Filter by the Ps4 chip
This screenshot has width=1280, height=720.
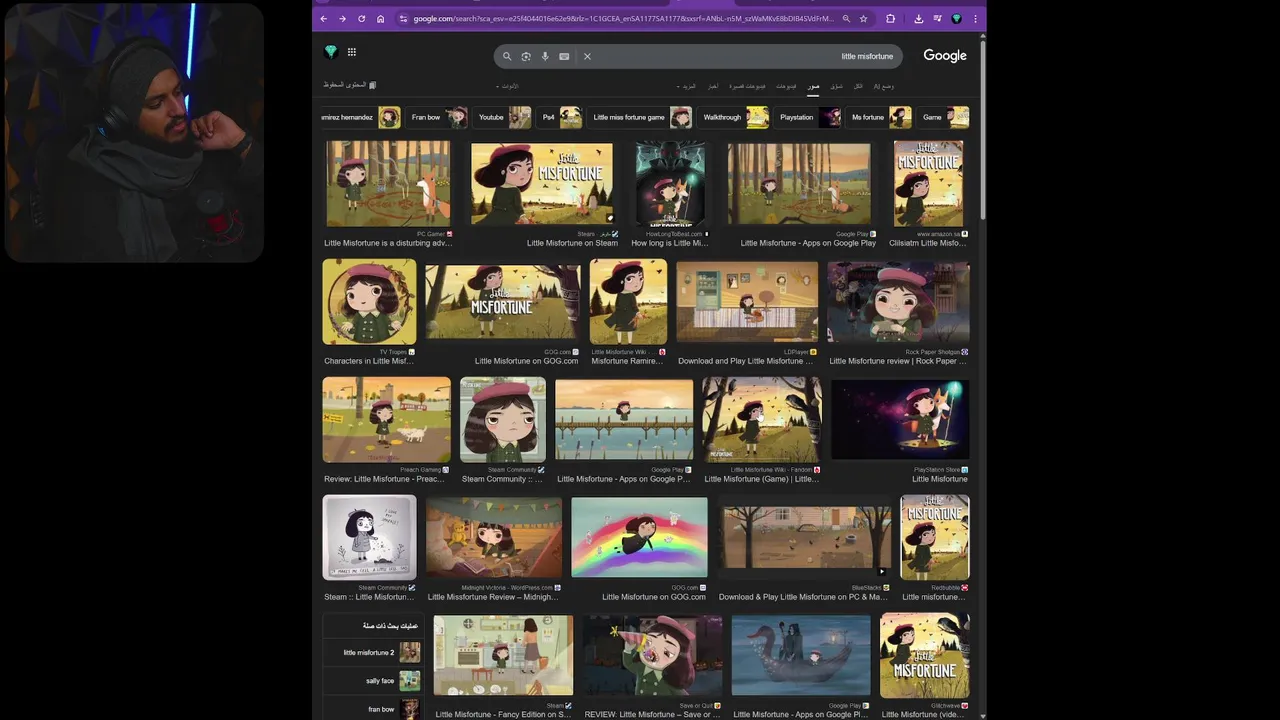tap(559, 117)
